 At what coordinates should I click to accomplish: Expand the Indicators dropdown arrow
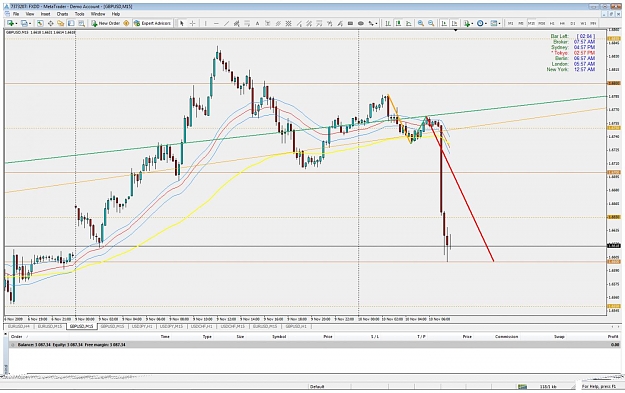pos(472,24)
